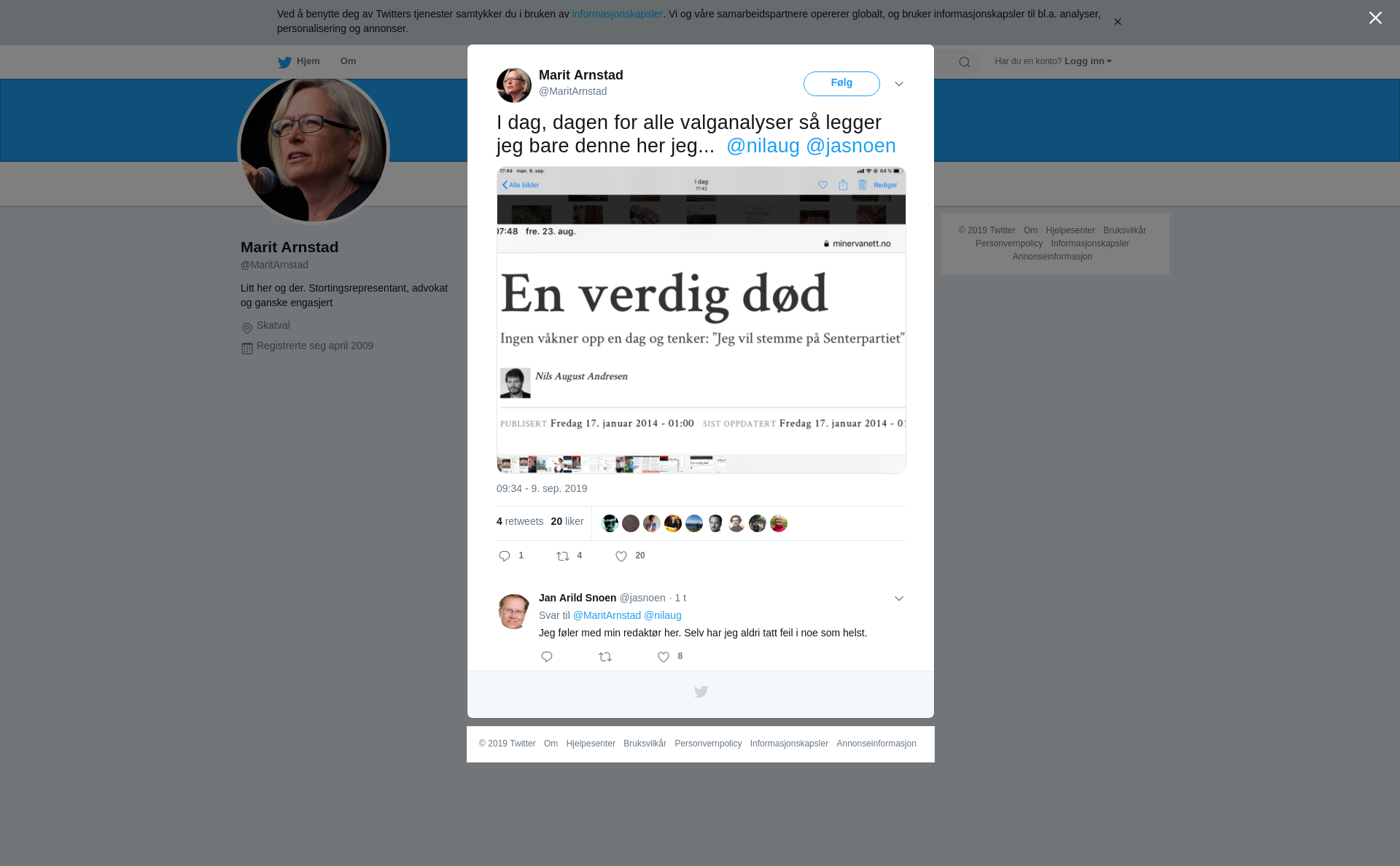Toggle Følg button for Marit Arnstad

click(841, 84)
